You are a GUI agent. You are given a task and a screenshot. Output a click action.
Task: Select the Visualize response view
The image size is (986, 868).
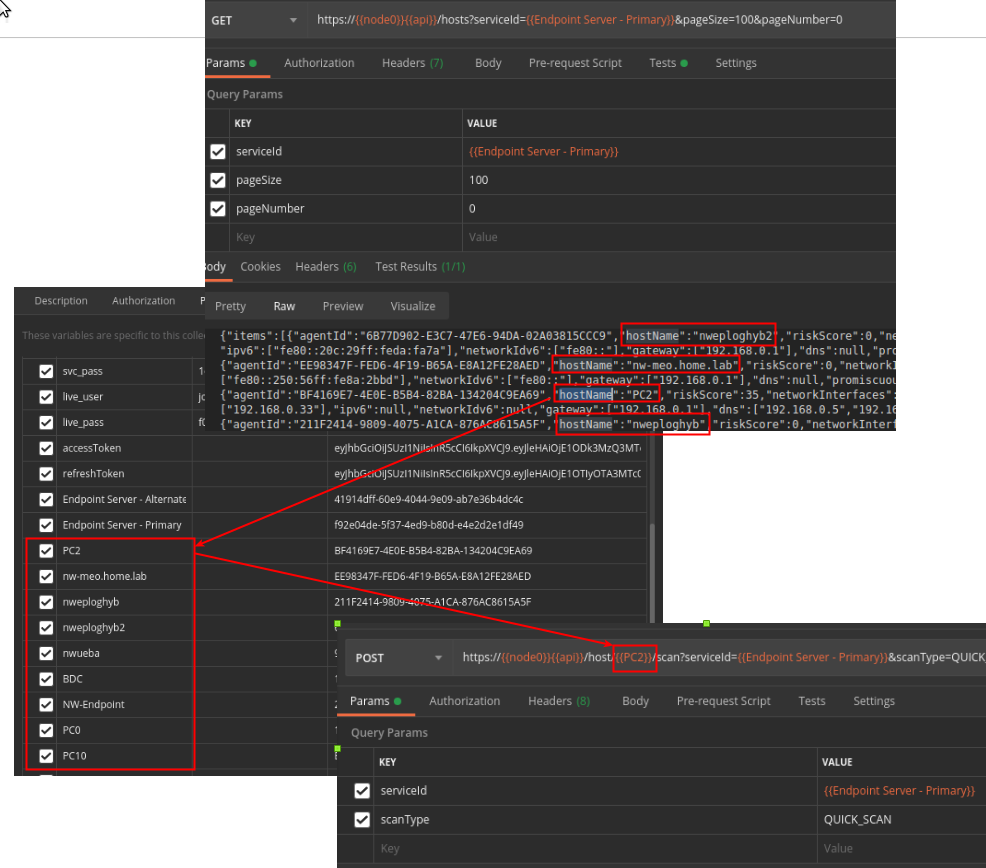point(413,306)
